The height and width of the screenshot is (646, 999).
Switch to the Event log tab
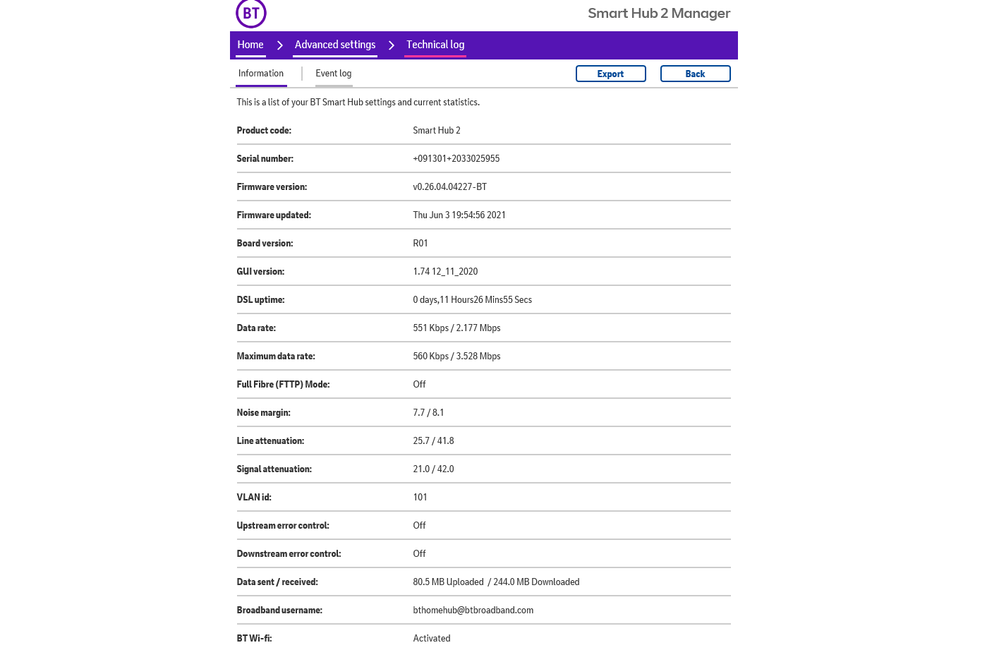click(333, 73)
